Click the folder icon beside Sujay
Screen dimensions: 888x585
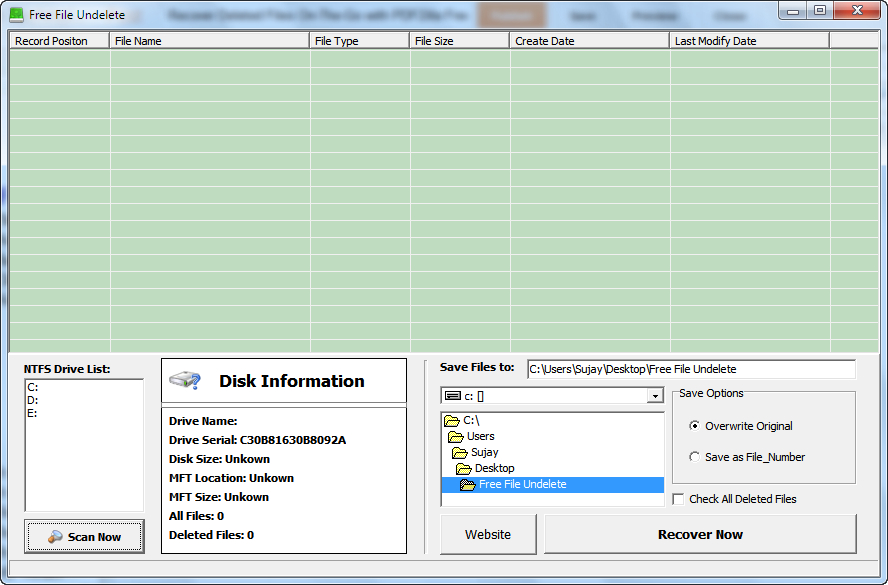459,452
